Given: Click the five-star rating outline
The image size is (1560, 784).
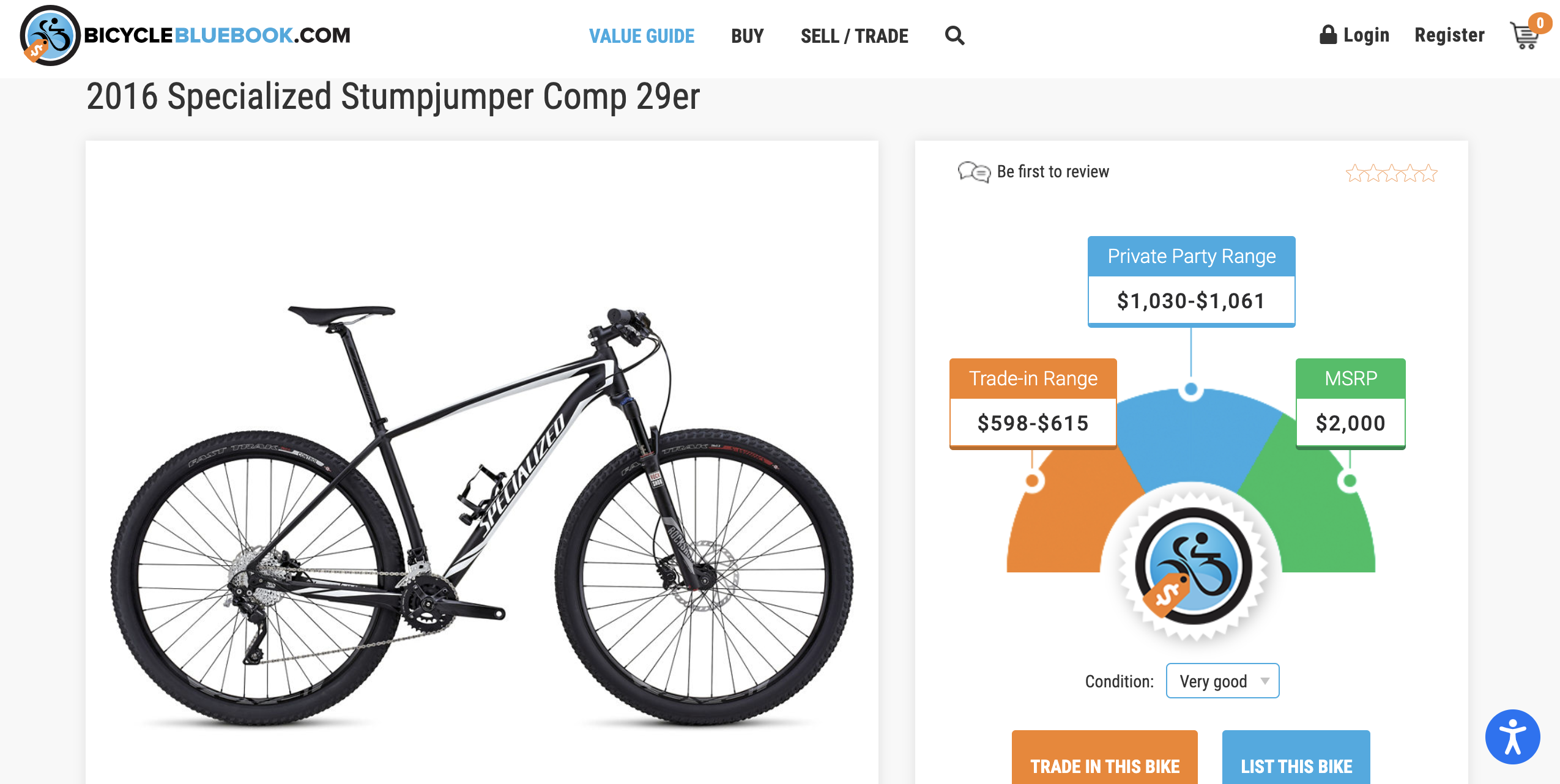Looking at the screenshot, I should click(1391, 173).
